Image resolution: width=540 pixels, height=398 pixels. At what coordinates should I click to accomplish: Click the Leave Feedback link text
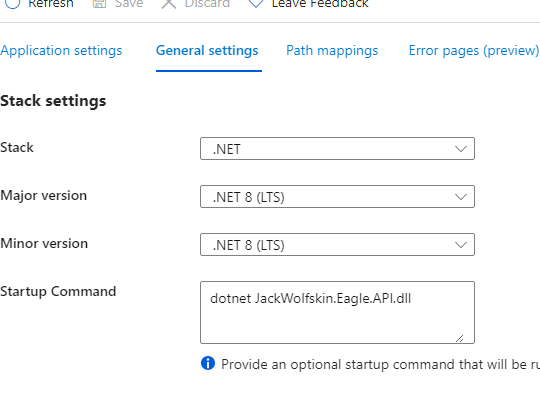pos(320,4)
